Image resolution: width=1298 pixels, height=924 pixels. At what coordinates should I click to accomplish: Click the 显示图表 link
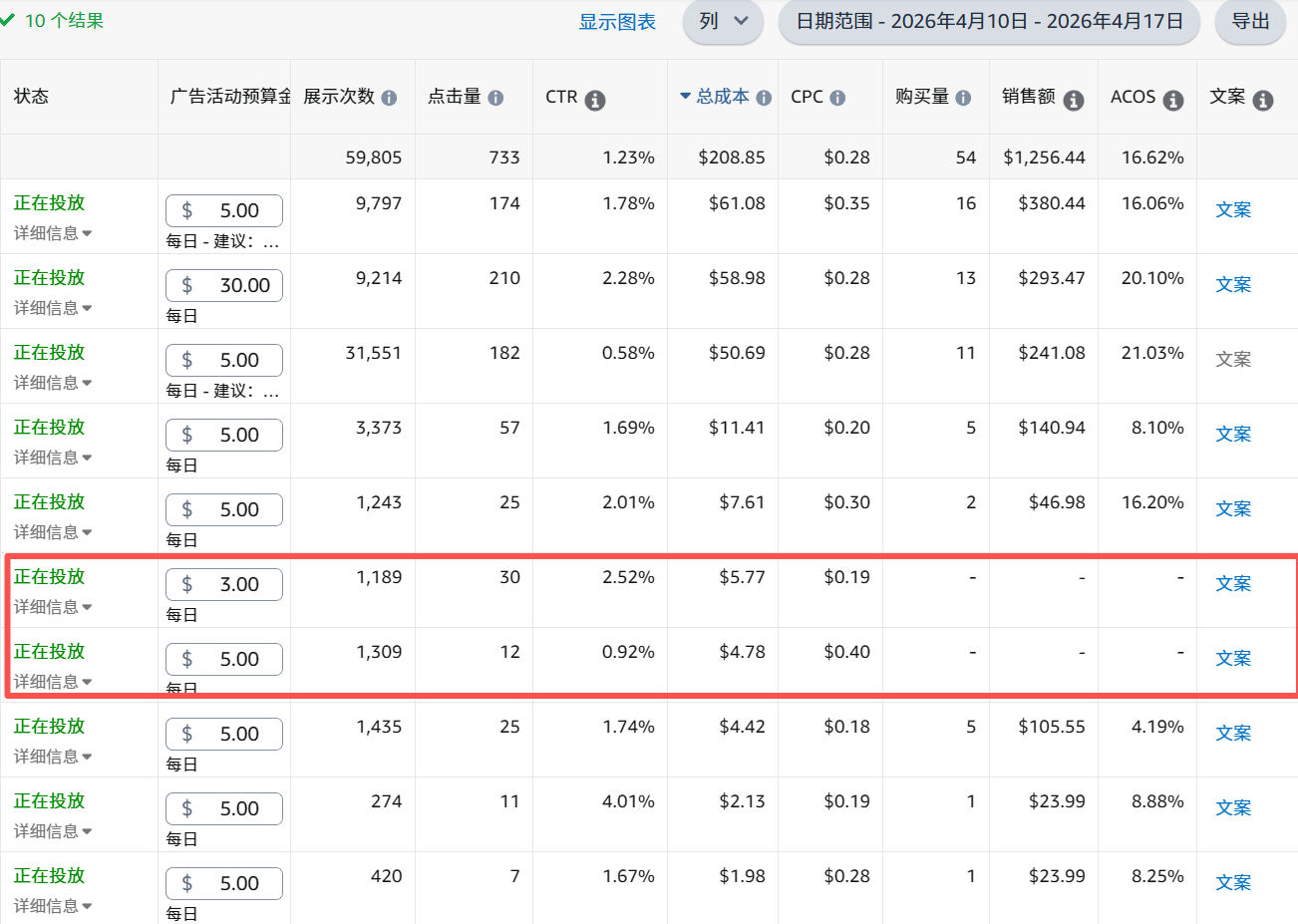(x=617, y=22)
